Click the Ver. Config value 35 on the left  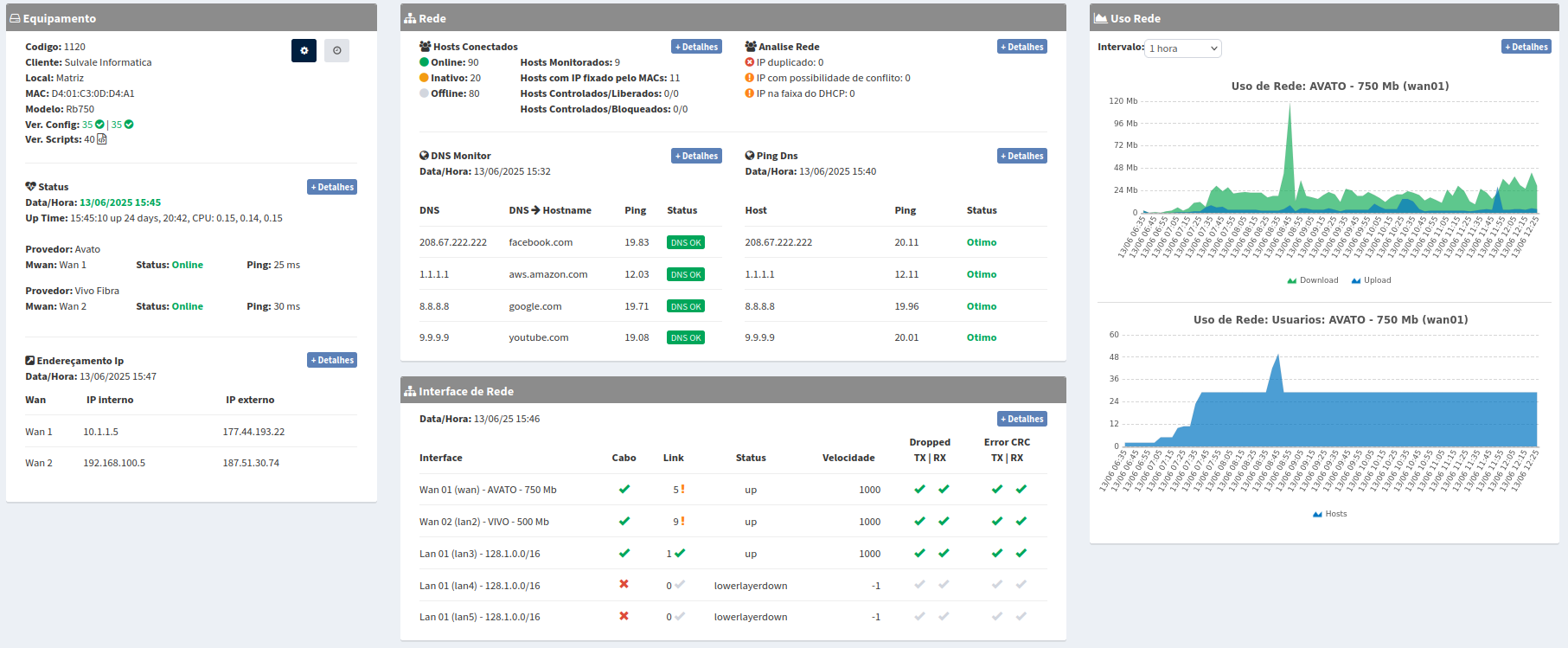pyautogui.click(x=87, y=125)
